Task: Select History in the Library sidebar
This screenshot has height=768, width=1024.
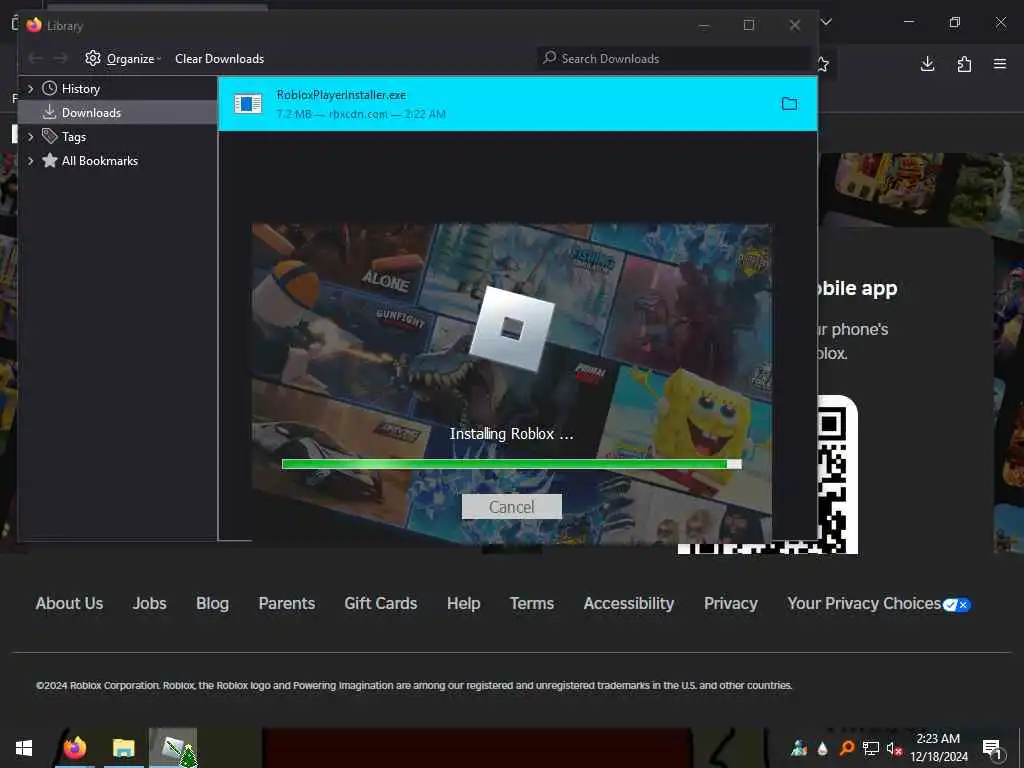Action: coord(80,89)
